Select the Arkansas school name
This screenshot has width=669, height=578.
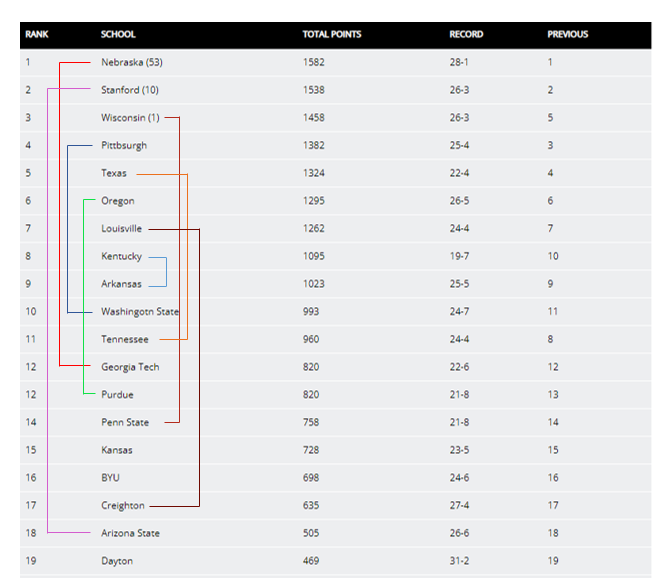pyautogui.click(x=121, y=284)
